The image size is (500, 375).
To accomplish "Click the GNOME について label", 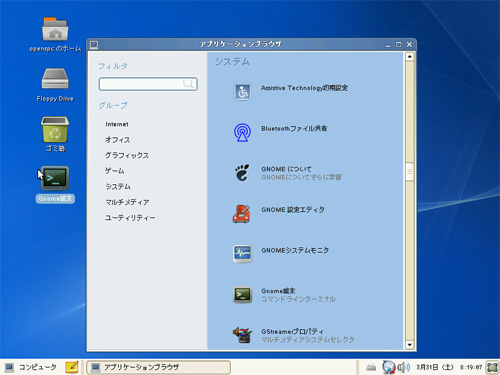I will tap(286, 169).
